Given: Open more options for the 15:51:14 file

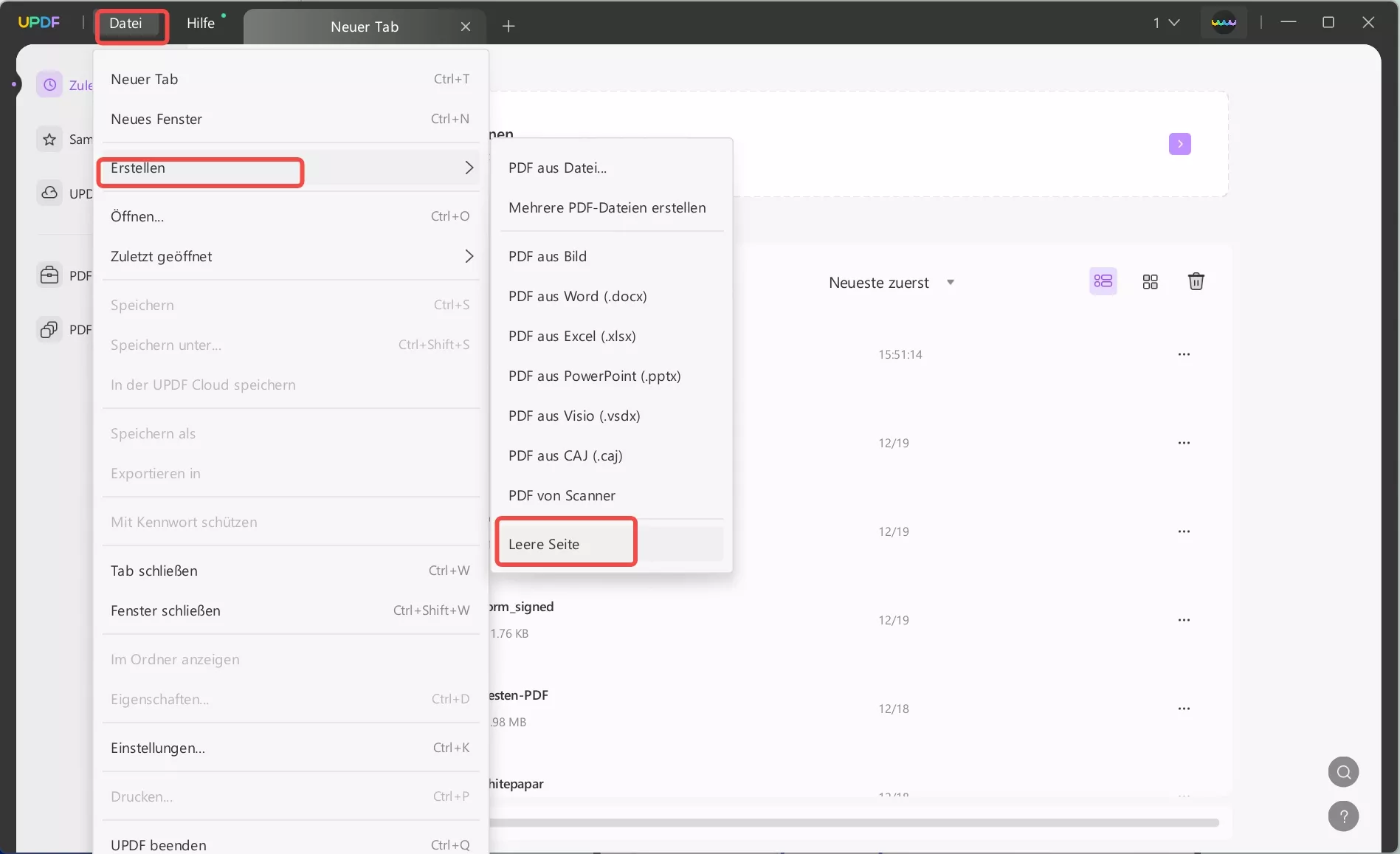Looking at the screenshot, I should (1185, 354).
